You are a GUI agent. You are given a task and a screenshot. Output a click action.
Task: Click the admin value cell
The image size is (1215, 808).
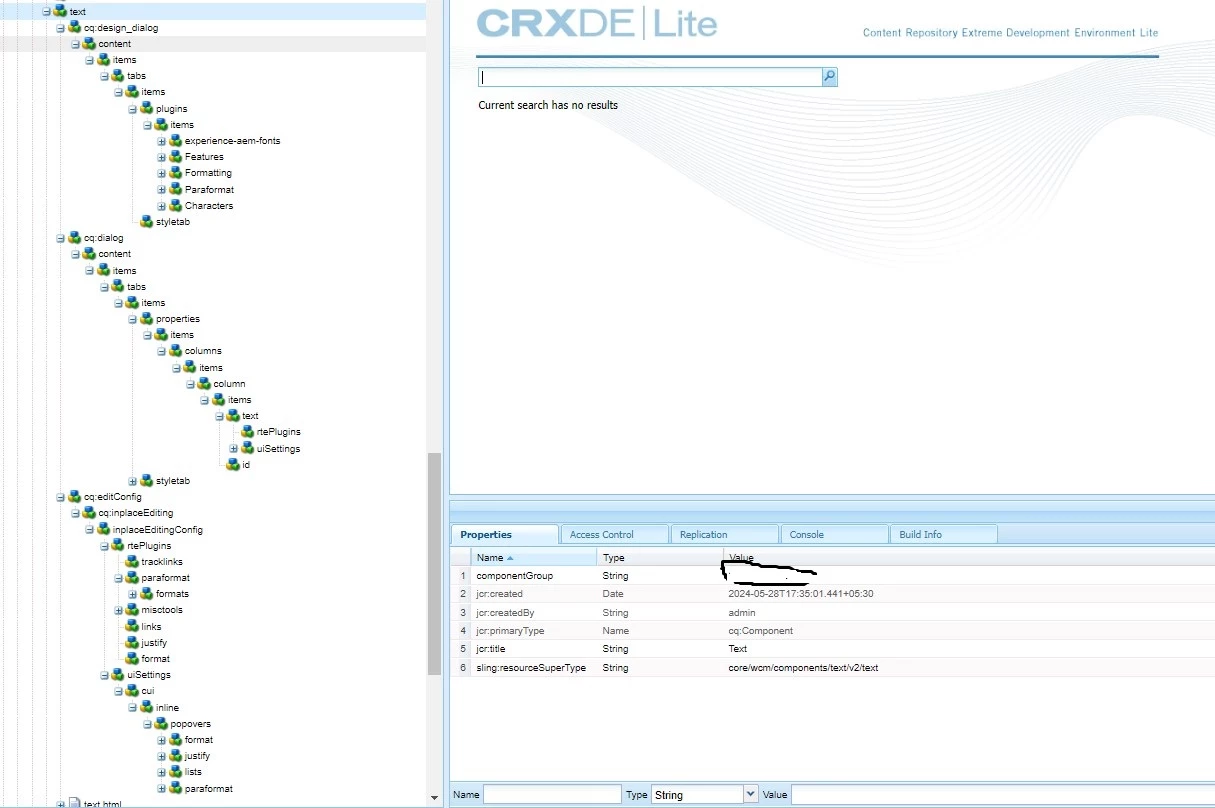click(x=742, y=612)
